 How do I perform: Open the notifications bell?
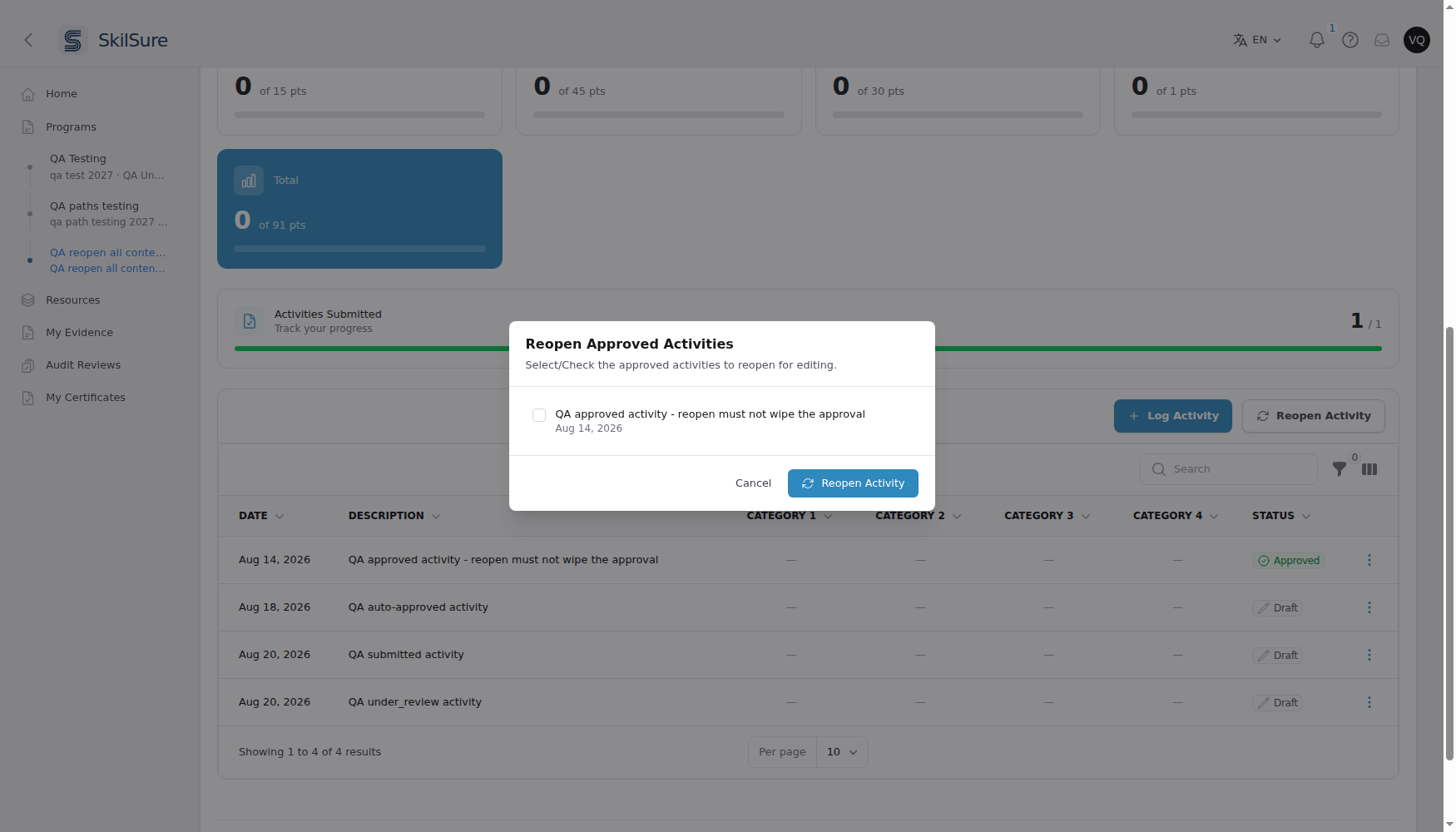[1316, 40]
